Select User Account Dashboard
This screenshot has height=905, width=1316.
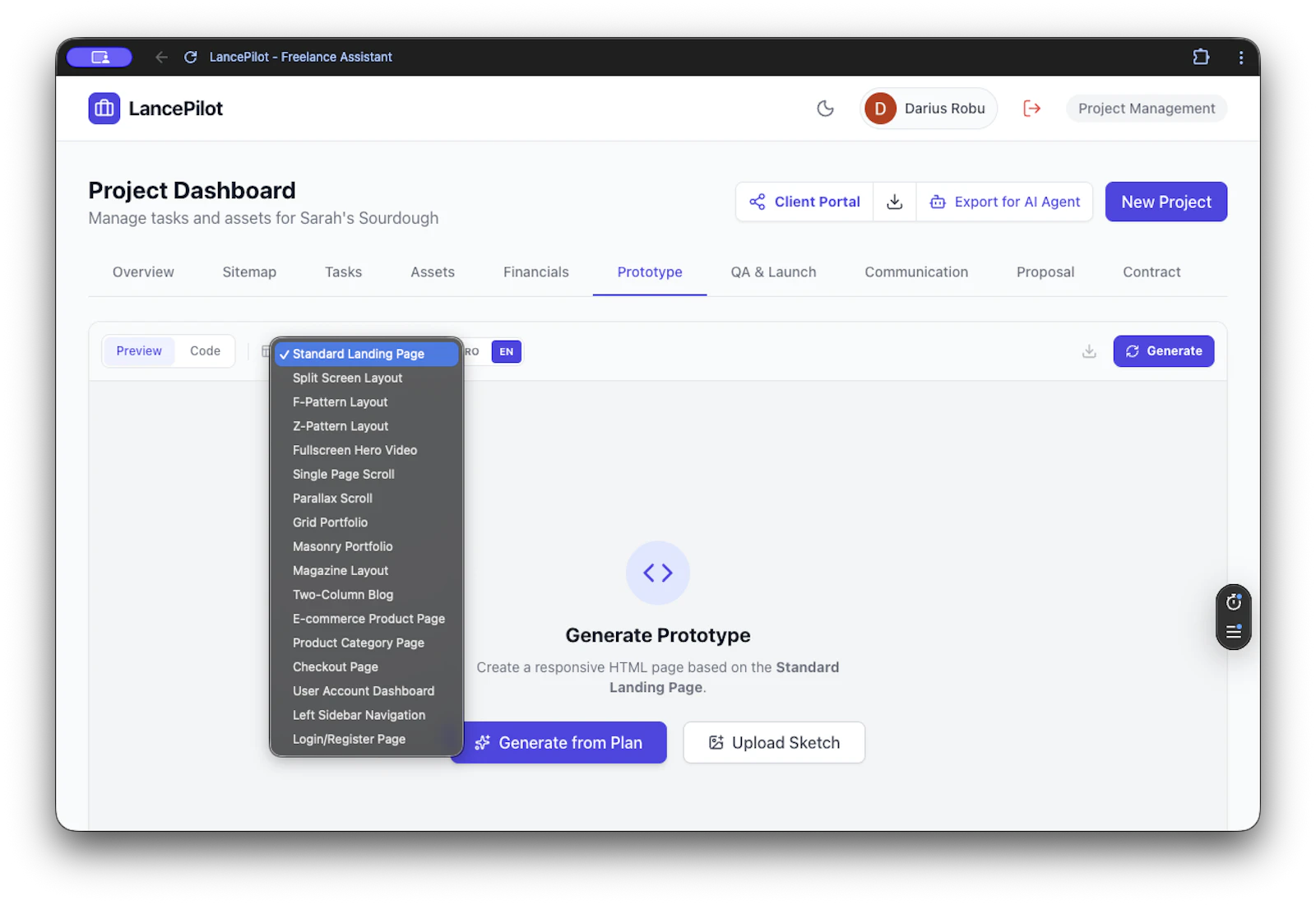366,691
